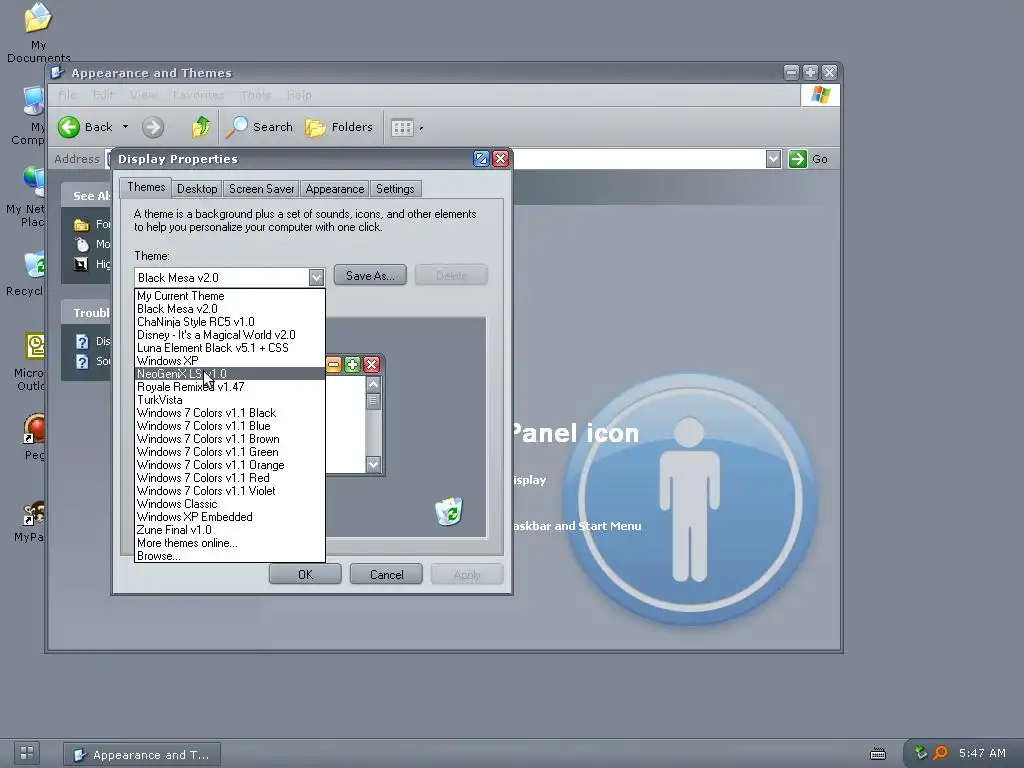
Task: Click the Up folder icon
Action: (x=200, y=127)
